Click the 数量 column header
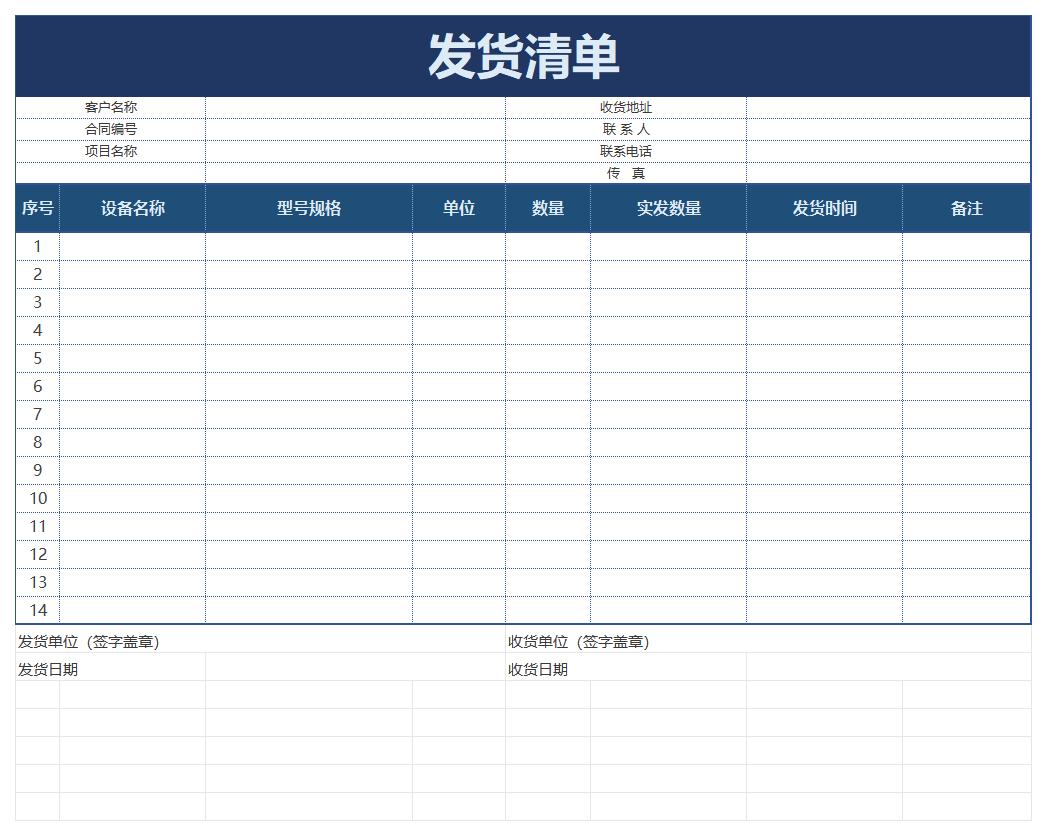This screenshot has height=836, width=1047. (x=548, y=208)
